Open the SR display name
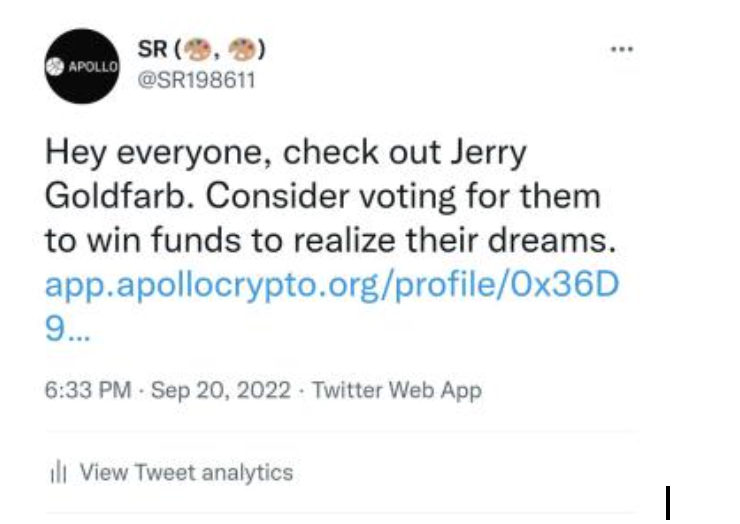 click(152, 49)
